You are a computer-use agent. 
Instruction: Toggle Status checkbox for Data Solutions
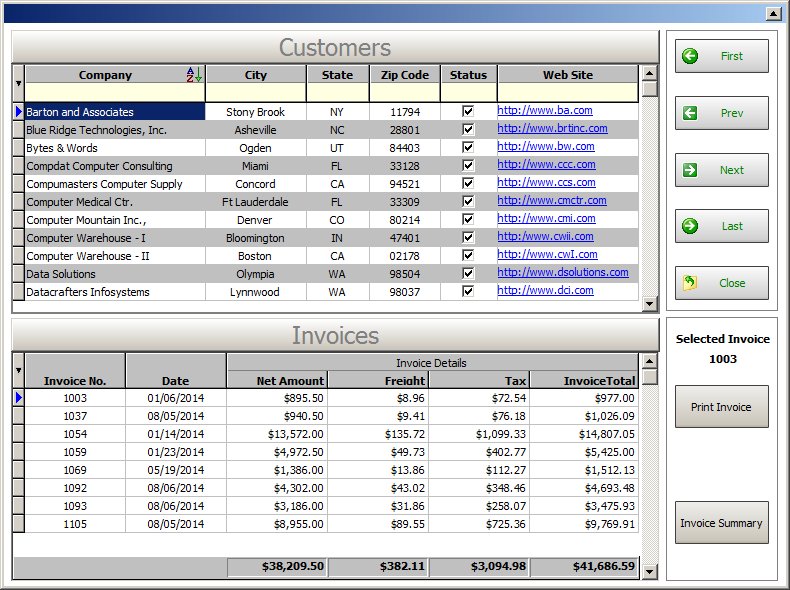468,273
